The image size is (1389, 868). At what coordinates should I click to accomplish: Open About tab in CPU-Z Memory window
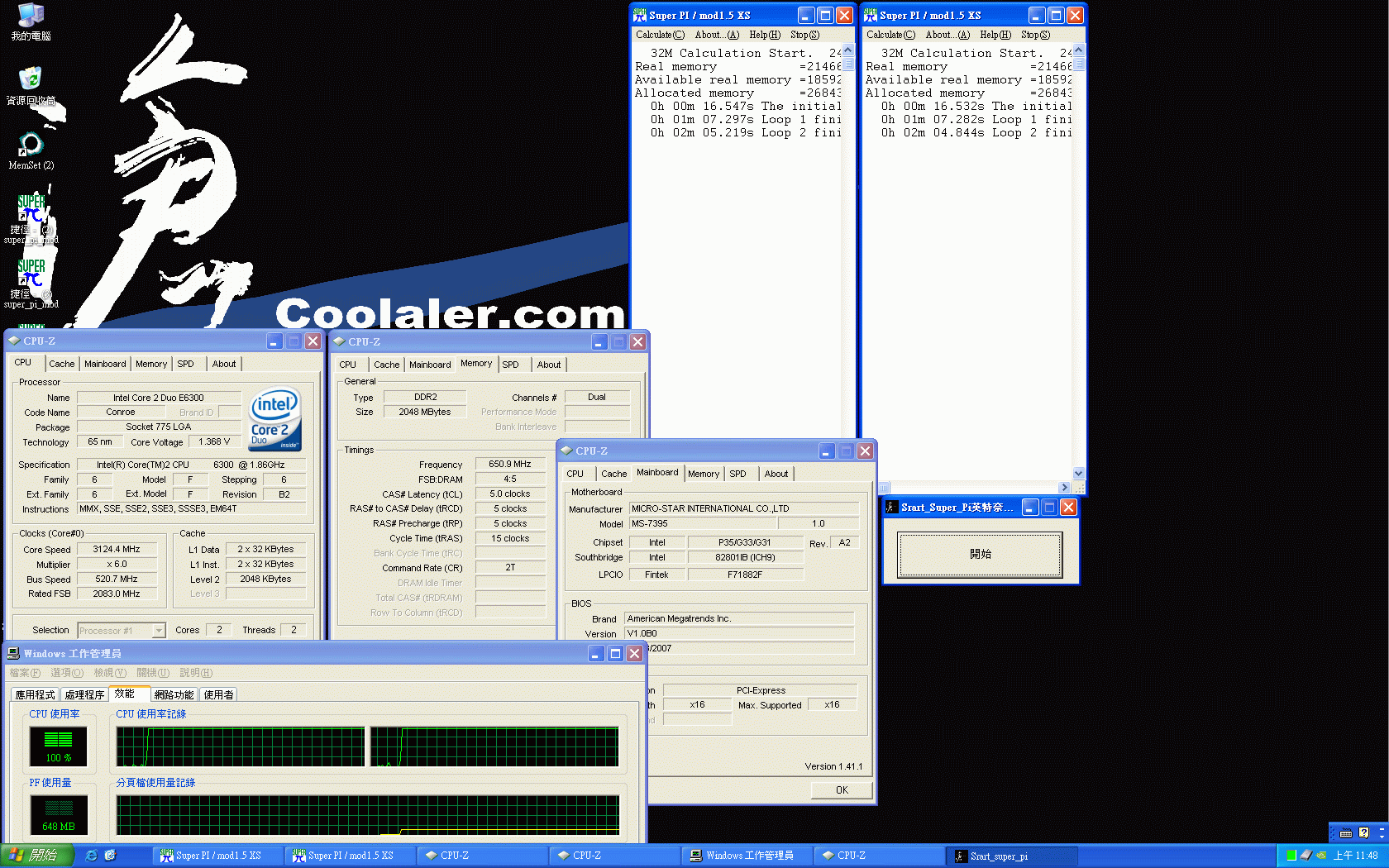click(x=549, y=365)
